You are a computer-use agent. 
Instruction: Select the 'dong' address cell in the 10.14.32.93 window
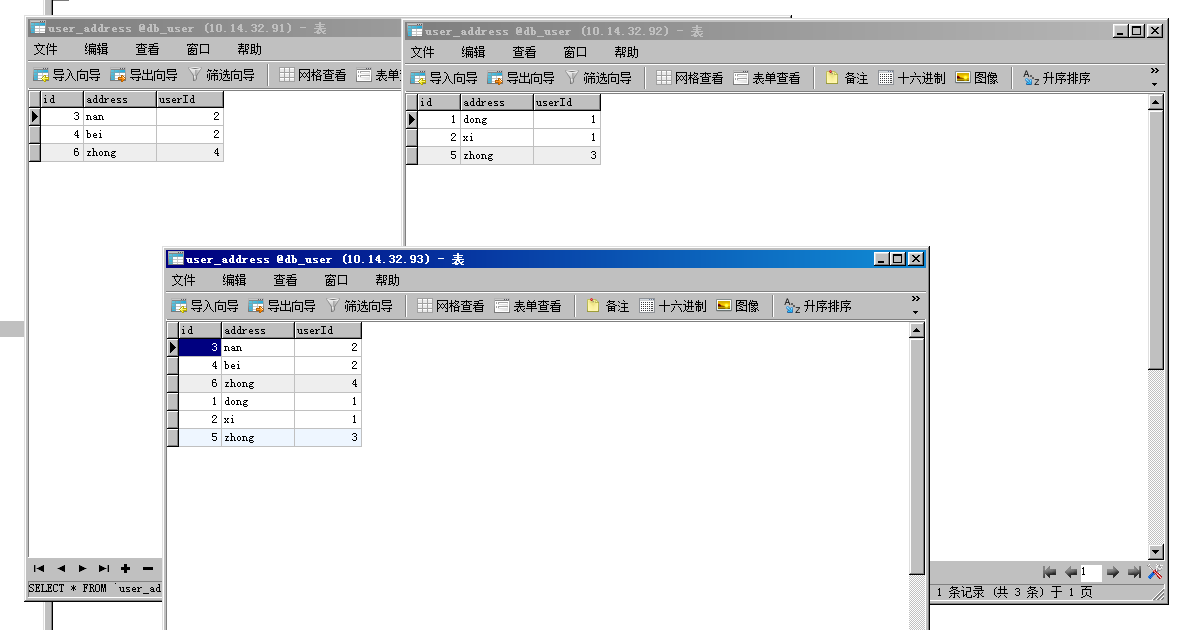pyautogui.click(x=258, y=401)
